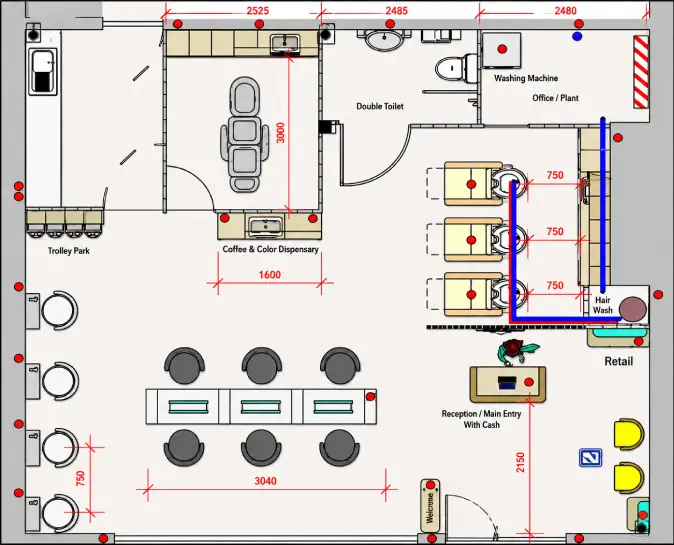Select the main entry door at bottom
This screenshot has width=674, height=545.
coord(471,517)
